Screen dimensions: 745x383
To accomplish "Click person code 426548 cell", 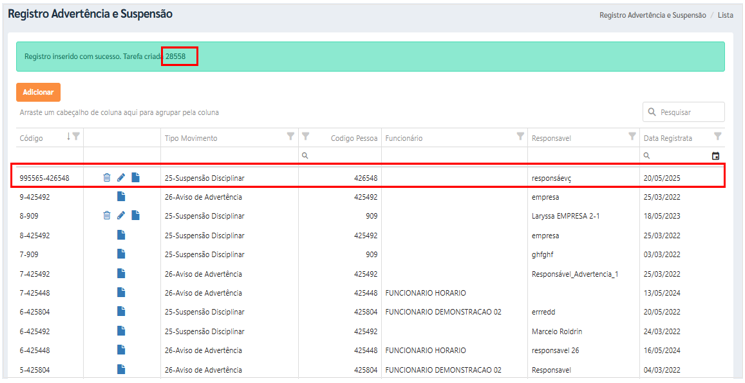I will click(x=366, y=178).
